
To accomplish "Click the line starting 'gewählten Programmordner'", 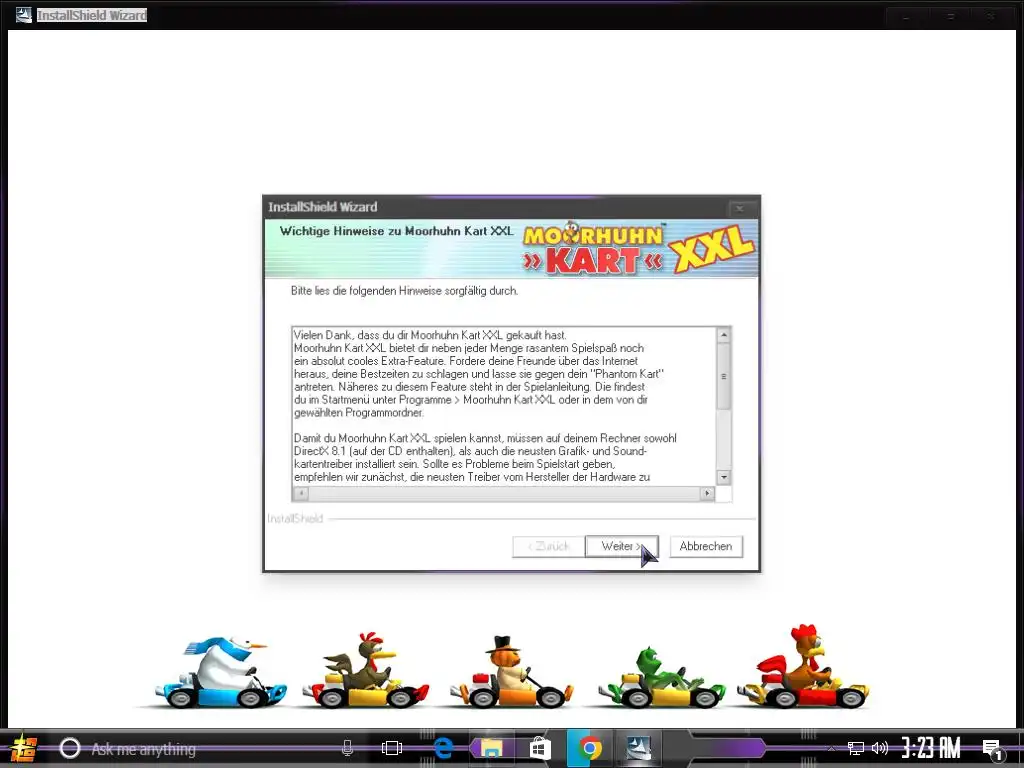I will (359, 413).
